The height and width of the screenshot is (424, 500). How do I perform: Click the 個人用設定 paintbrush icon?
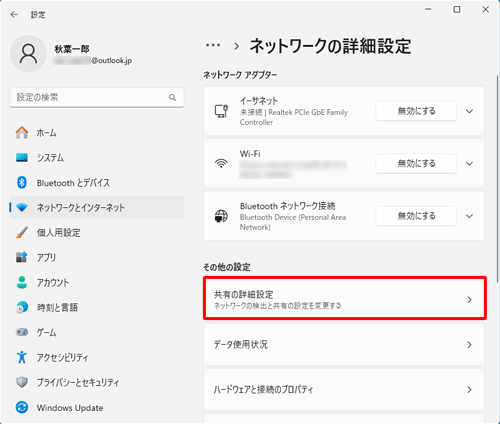(x=22, y=233)
